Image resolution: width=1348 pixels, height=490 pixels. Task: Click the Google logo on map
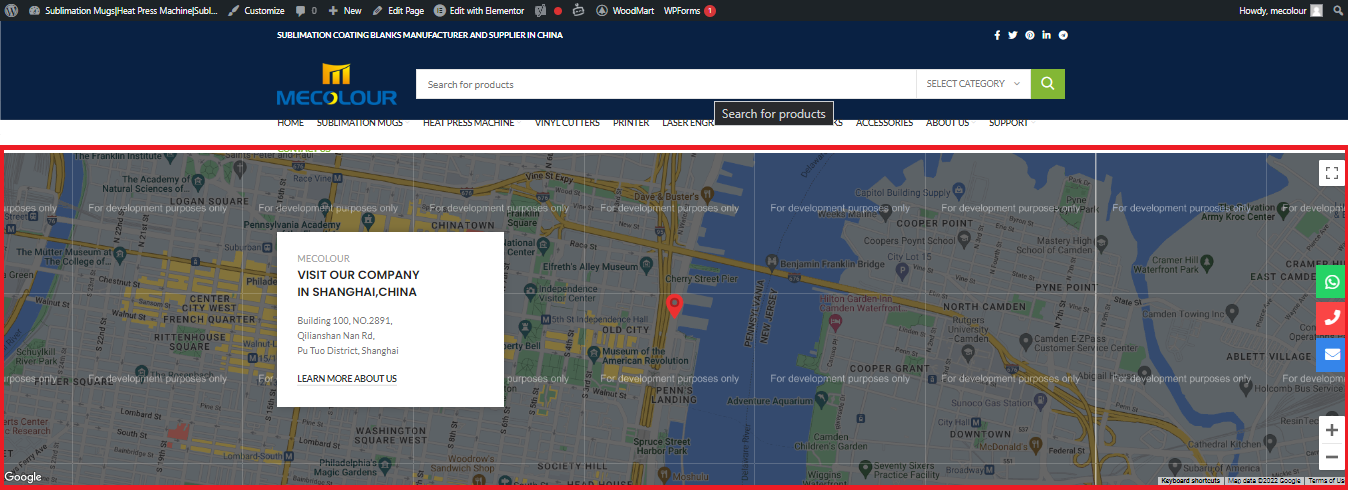click(x=23, y=477)
